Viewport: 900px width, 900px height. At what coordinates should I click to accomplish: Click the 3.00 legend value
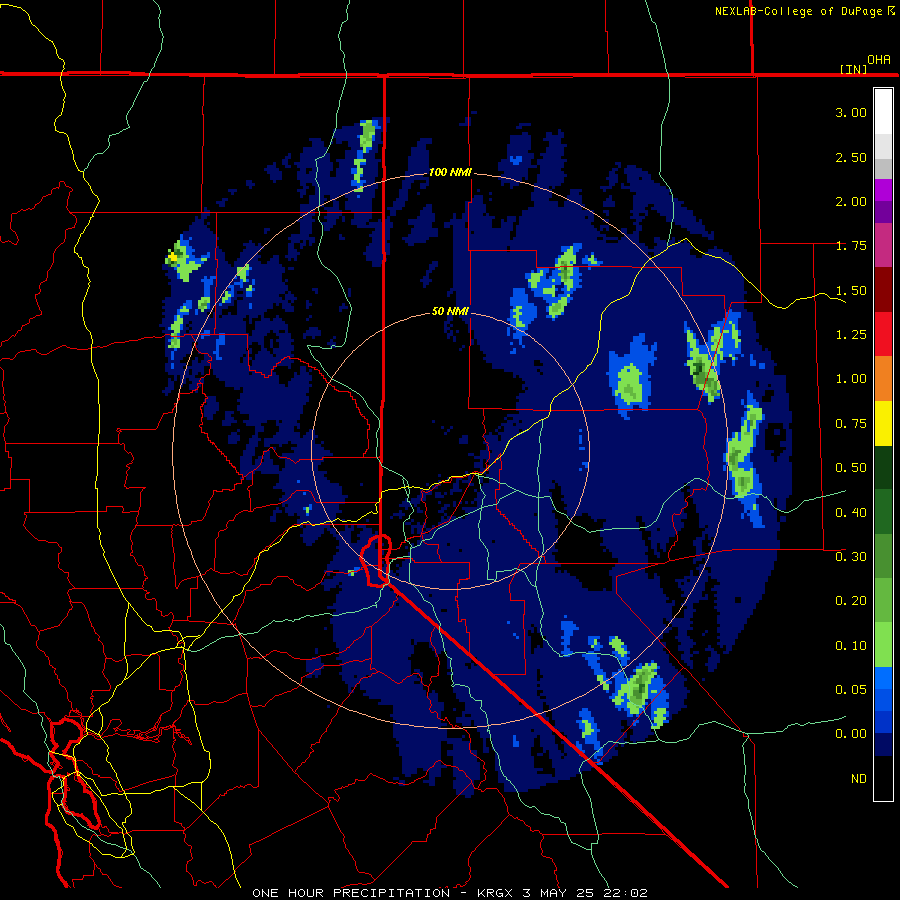[851, 112]
